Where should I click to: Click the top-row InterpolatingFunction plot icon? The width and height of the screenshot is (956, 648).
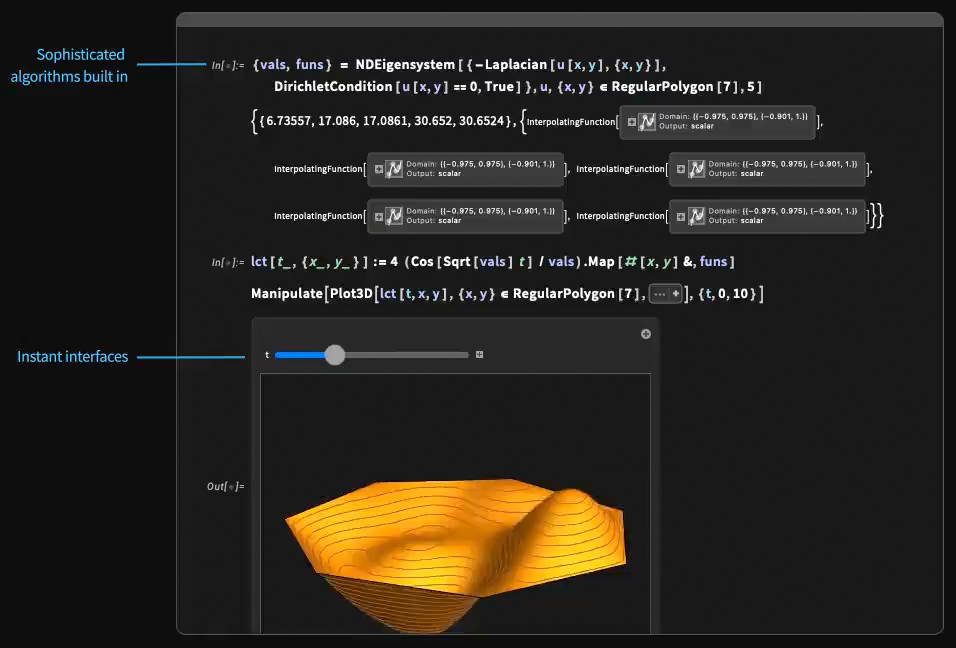pos(647,121)
